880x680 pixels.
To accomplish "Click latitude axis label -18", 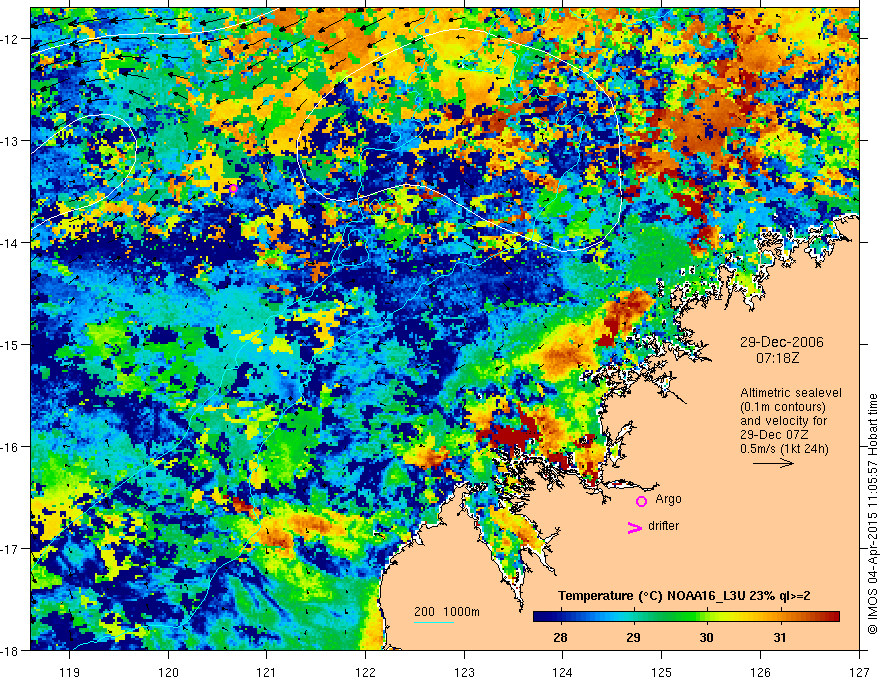I will click(10, 651).
